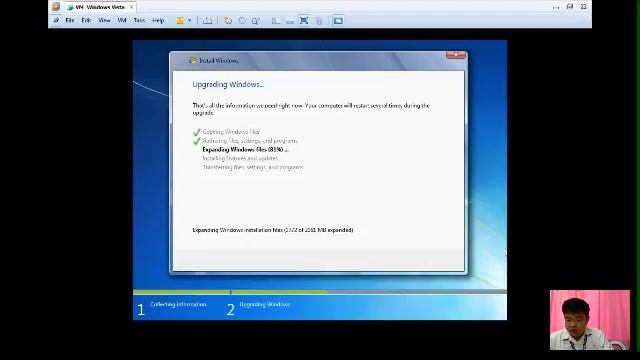Screen dimensions: 640x360
Task: Restore the VMware window size
Action: point(570,7)
